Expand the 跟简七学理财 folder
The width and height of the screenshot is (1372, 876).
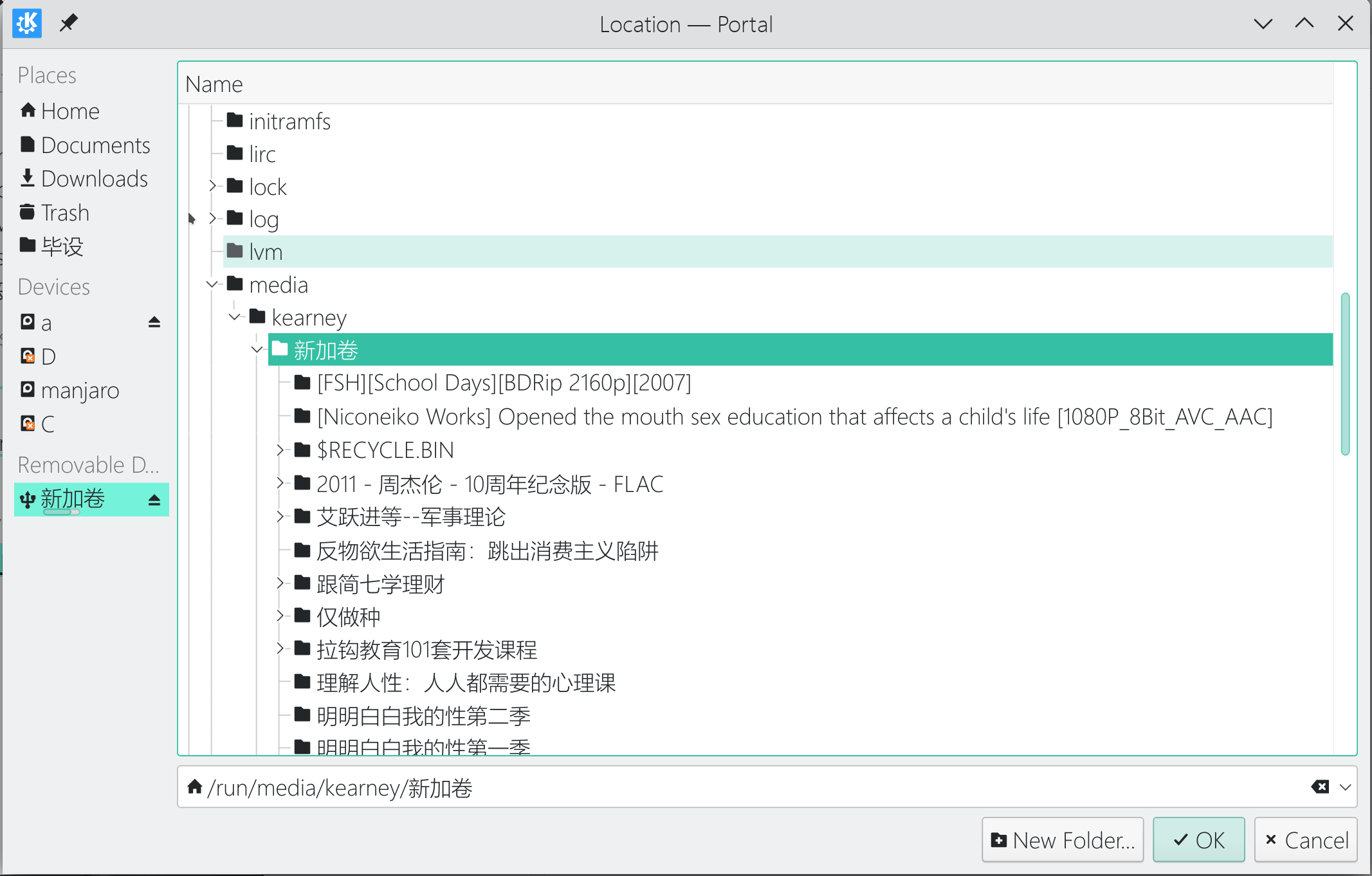coord(280,583)
